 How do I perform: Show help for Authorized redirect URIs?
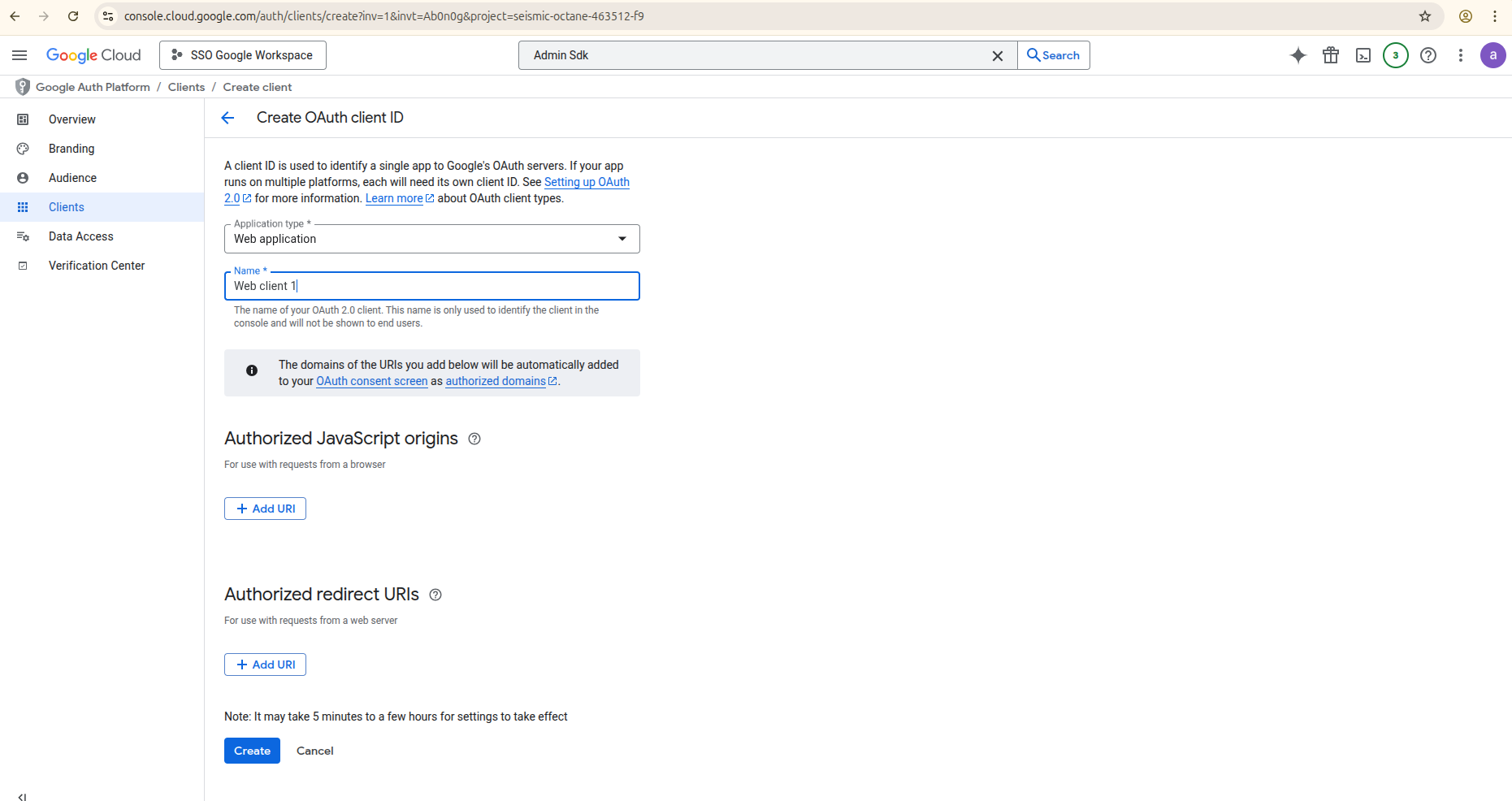[435, 595]
